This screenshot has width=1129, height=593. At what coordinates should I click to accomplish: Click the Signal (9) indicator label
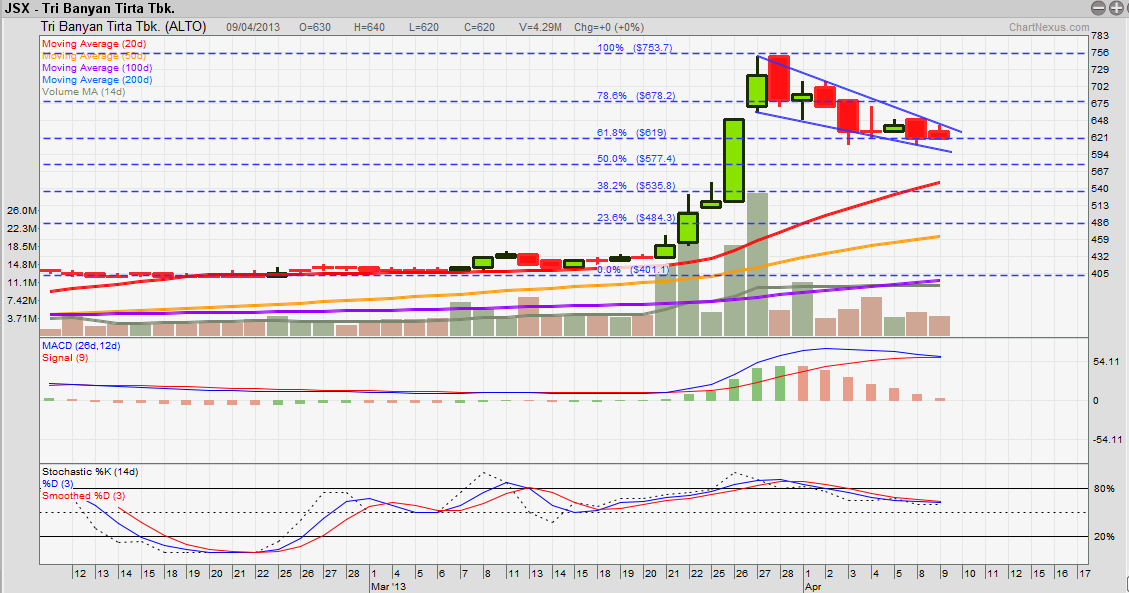coord(64,356)
